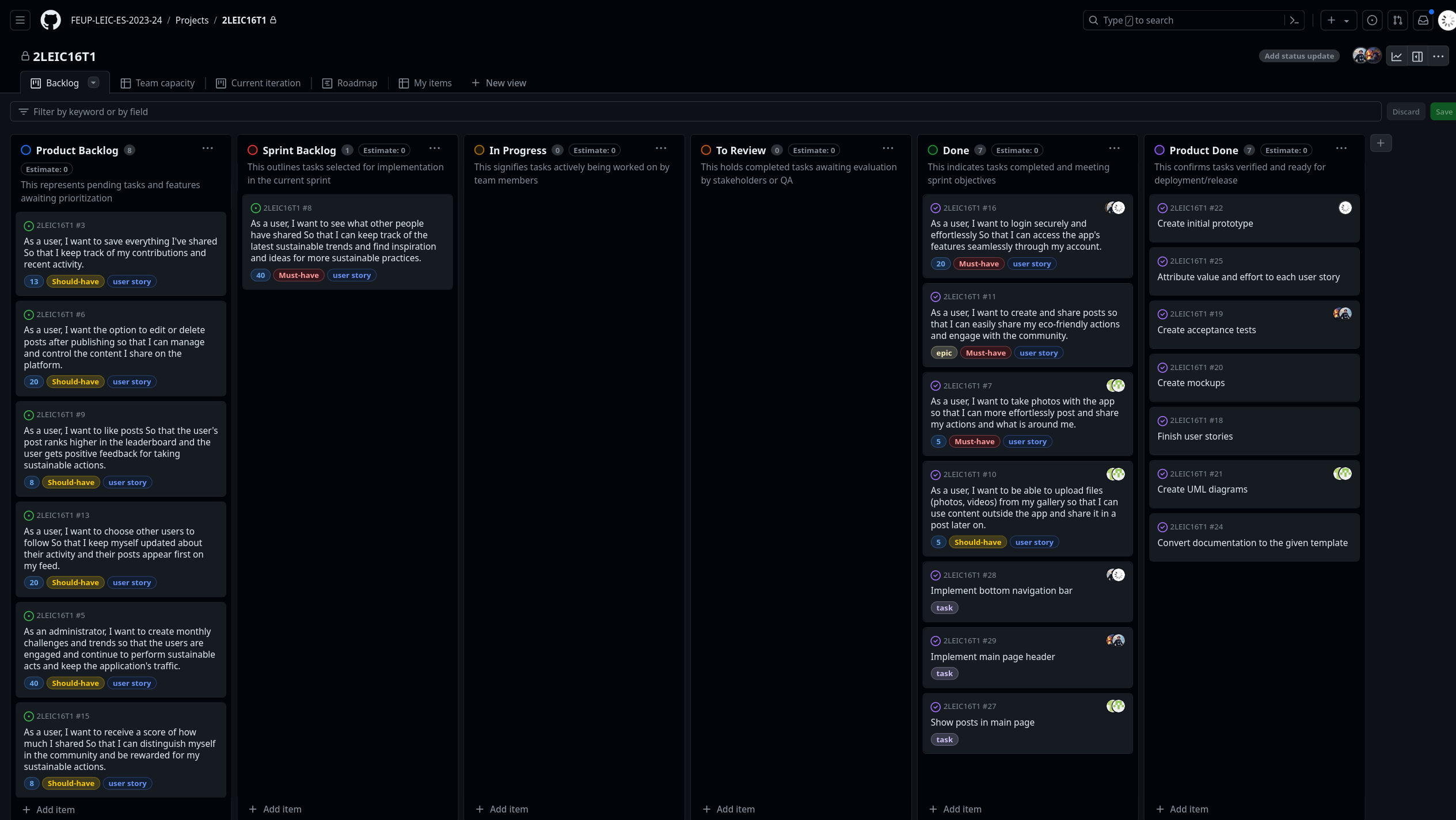The width and height of the screenshot is (1456, 820).
Task: Open the create new plus dropdown
Action: click(1338, 20)
